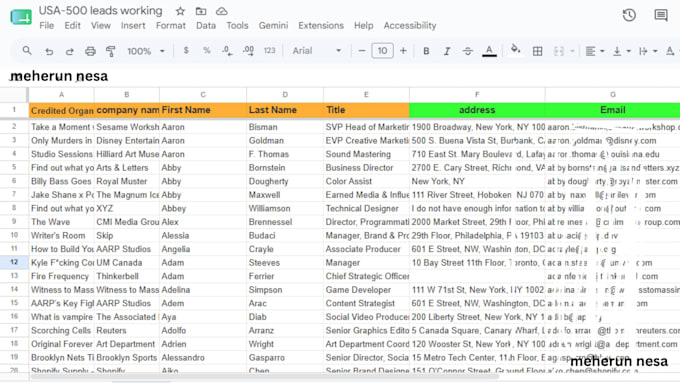Select the First Name header cell

pyautogui.click(x=203, y=110)
